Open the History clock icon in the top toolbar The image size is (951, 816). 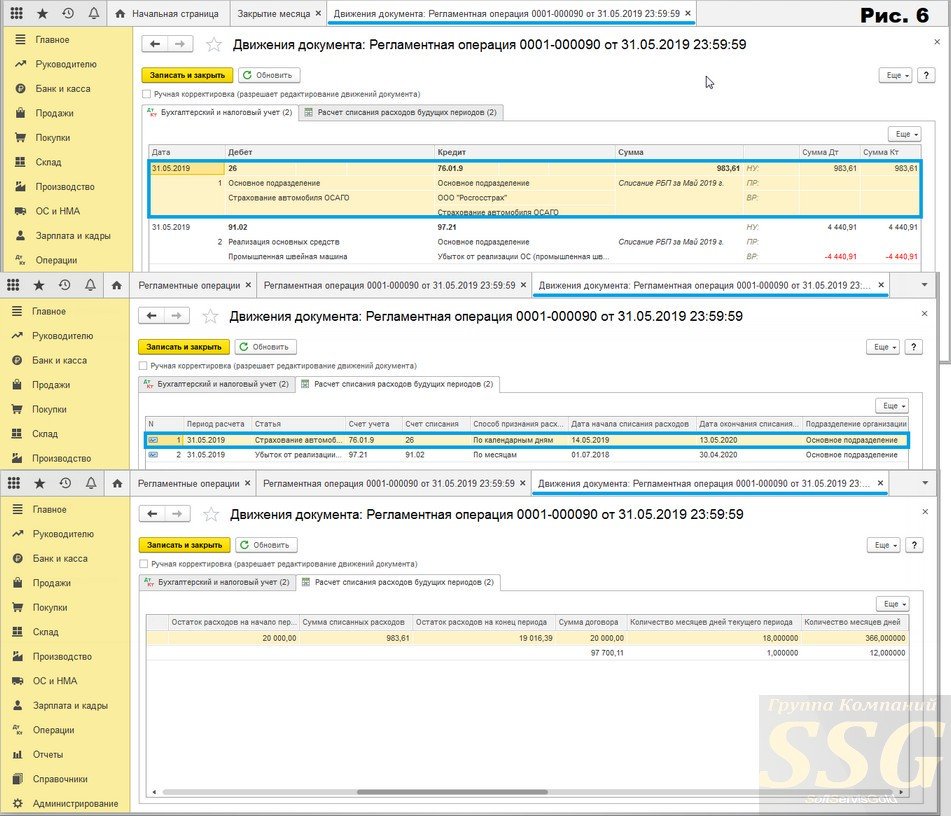pos(68,13)
